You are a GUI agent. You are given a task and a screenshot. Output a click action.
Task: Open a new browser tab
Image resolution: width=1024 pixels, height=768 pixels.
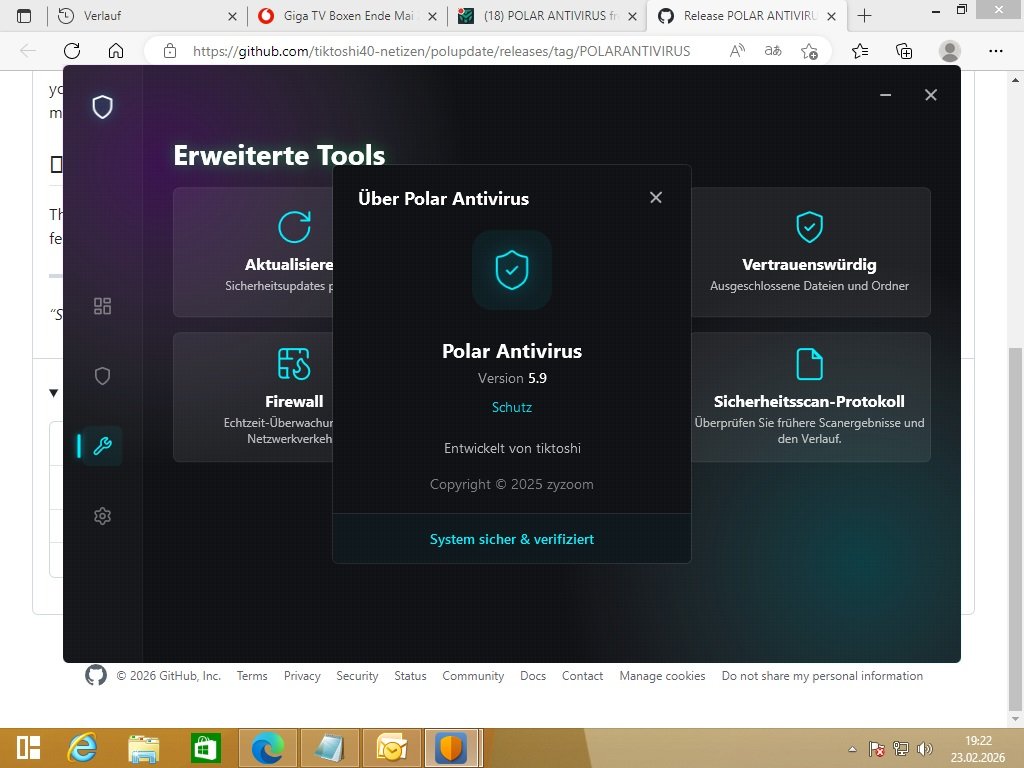pos(865,16)
